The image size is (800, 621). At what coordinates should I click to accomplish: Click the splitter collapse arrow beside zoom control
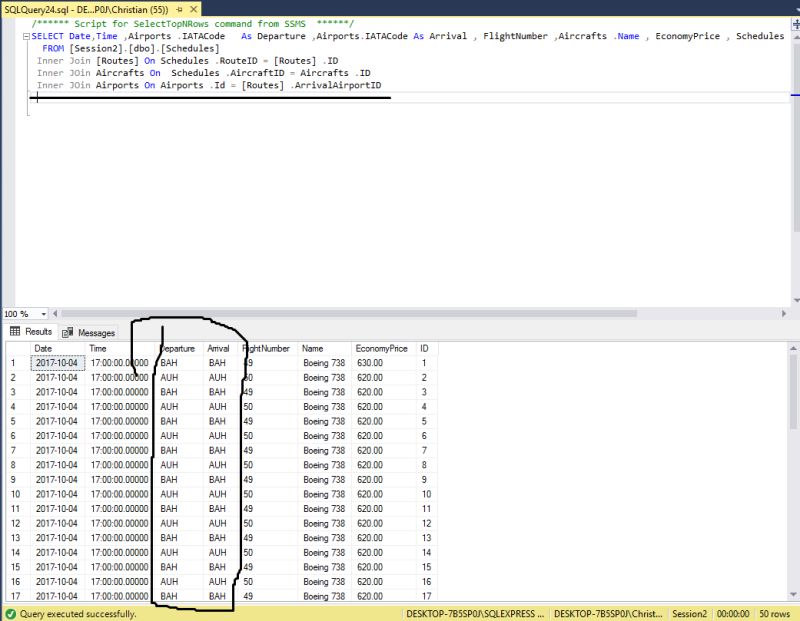pos(55,312)
